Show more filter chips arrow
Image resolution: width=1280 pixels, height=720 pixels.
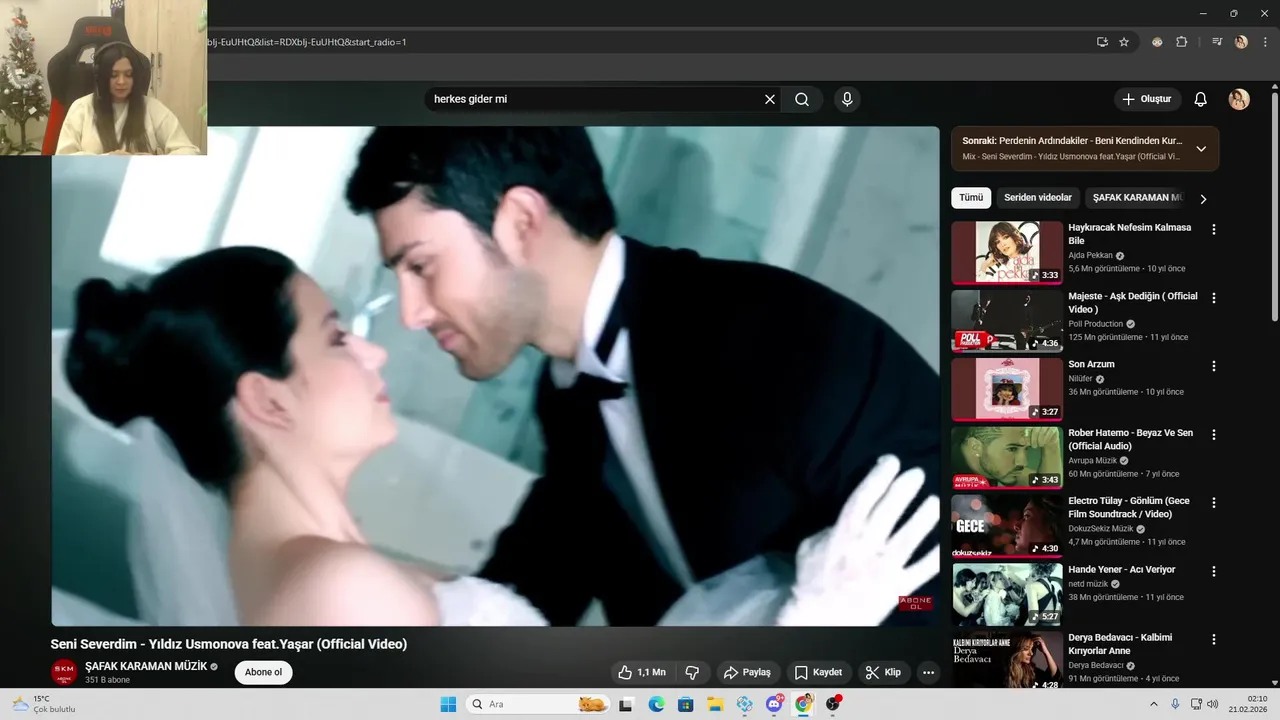click(1203, 199)
